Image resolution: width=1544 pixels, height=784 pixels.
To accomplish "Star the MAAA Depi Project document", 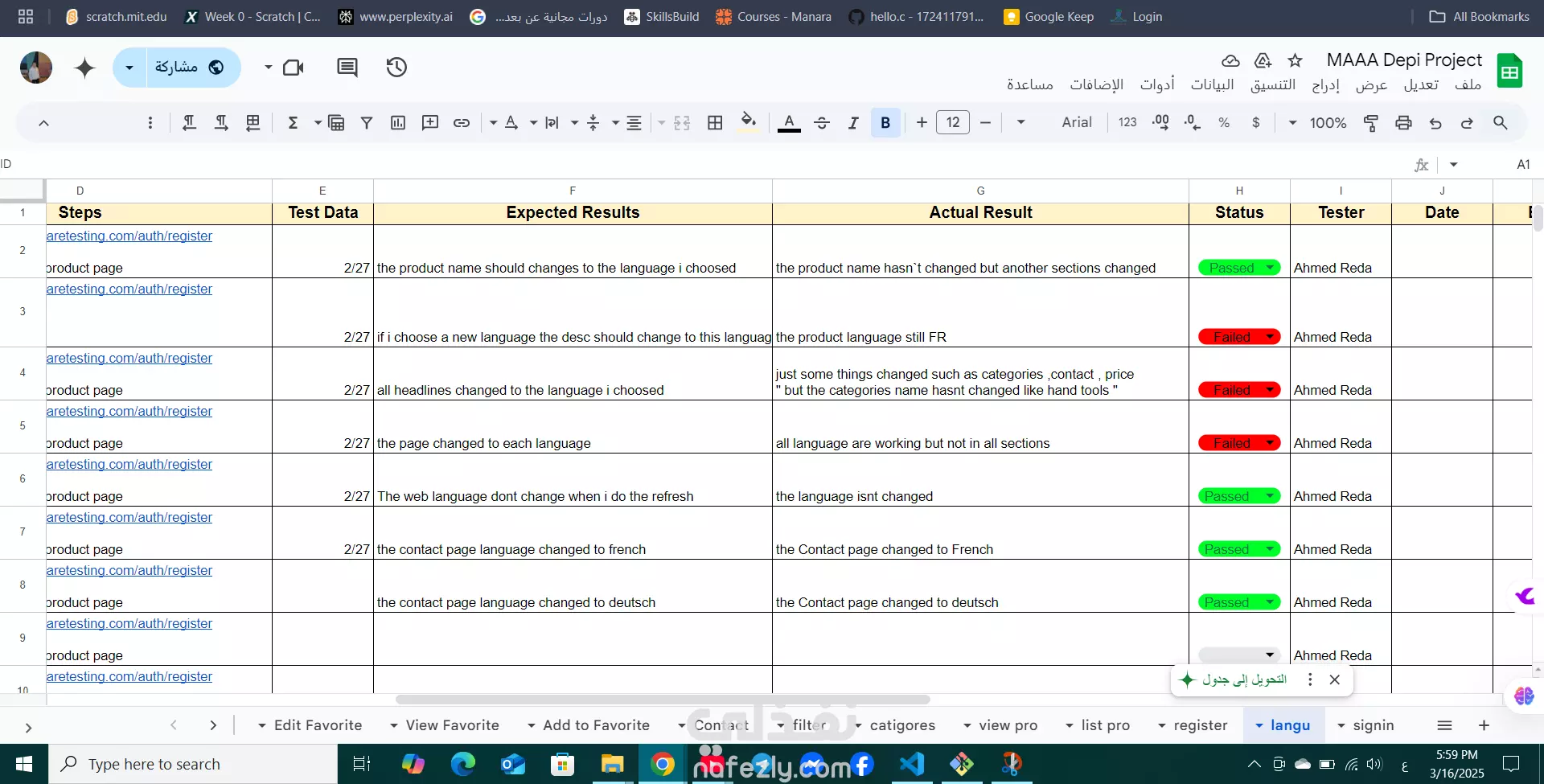I will coord(1295,60).
